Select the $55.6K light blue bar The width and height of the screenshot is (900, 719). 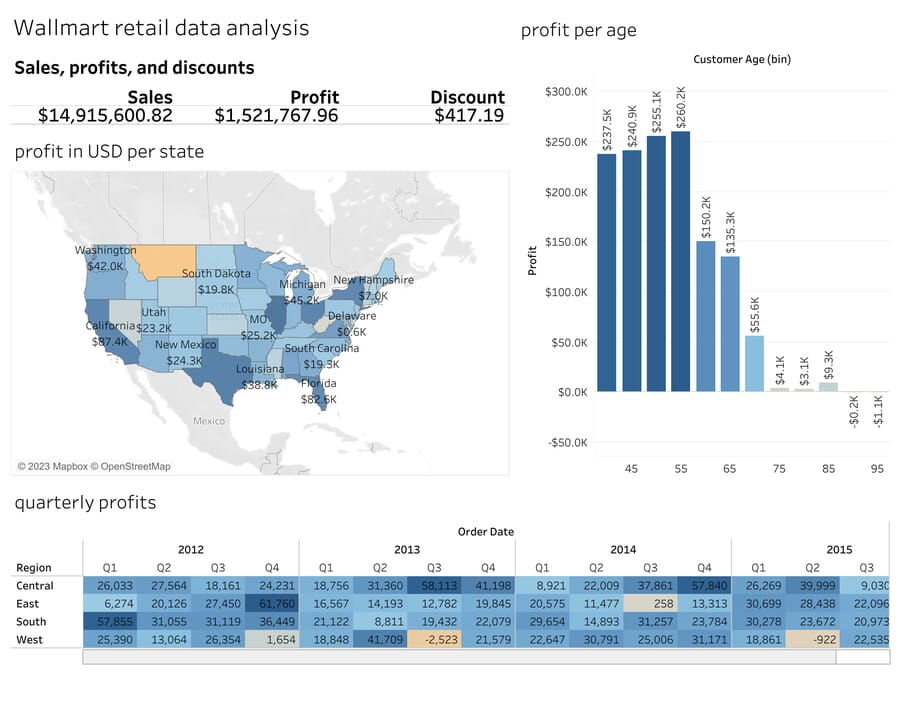pyautogui.click(x=754, y=364)
